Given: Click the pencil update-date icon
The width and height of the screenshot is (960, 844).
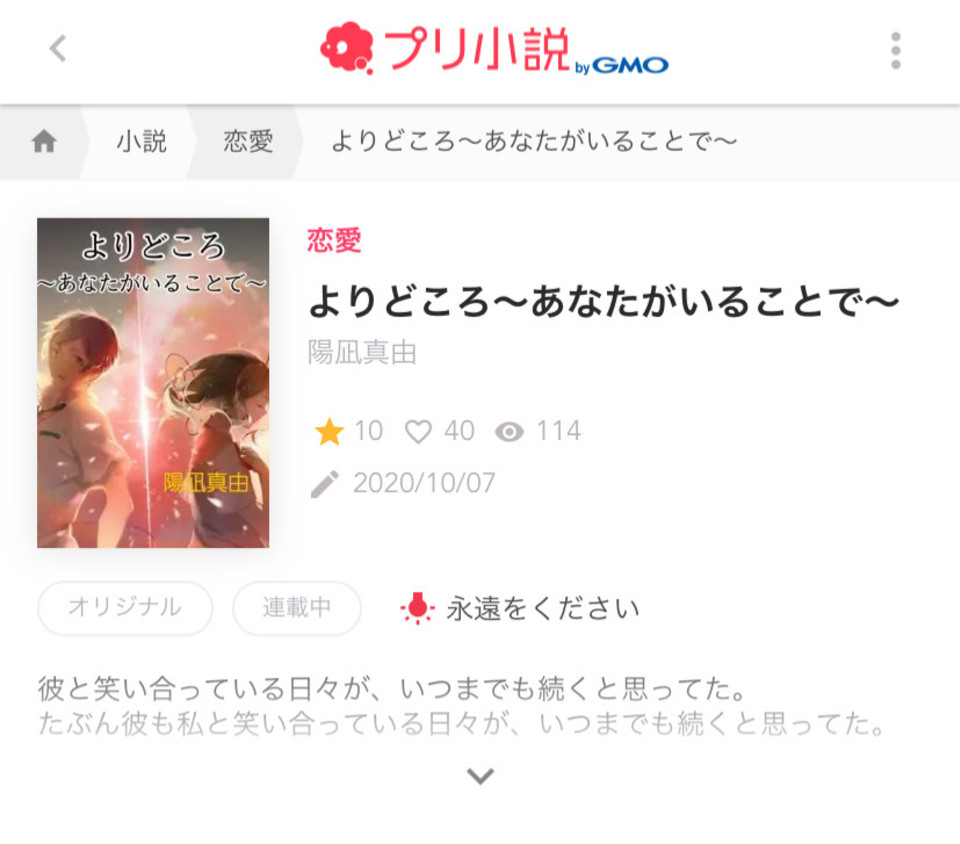Looking at the screenshot, I should pos(324,484).
